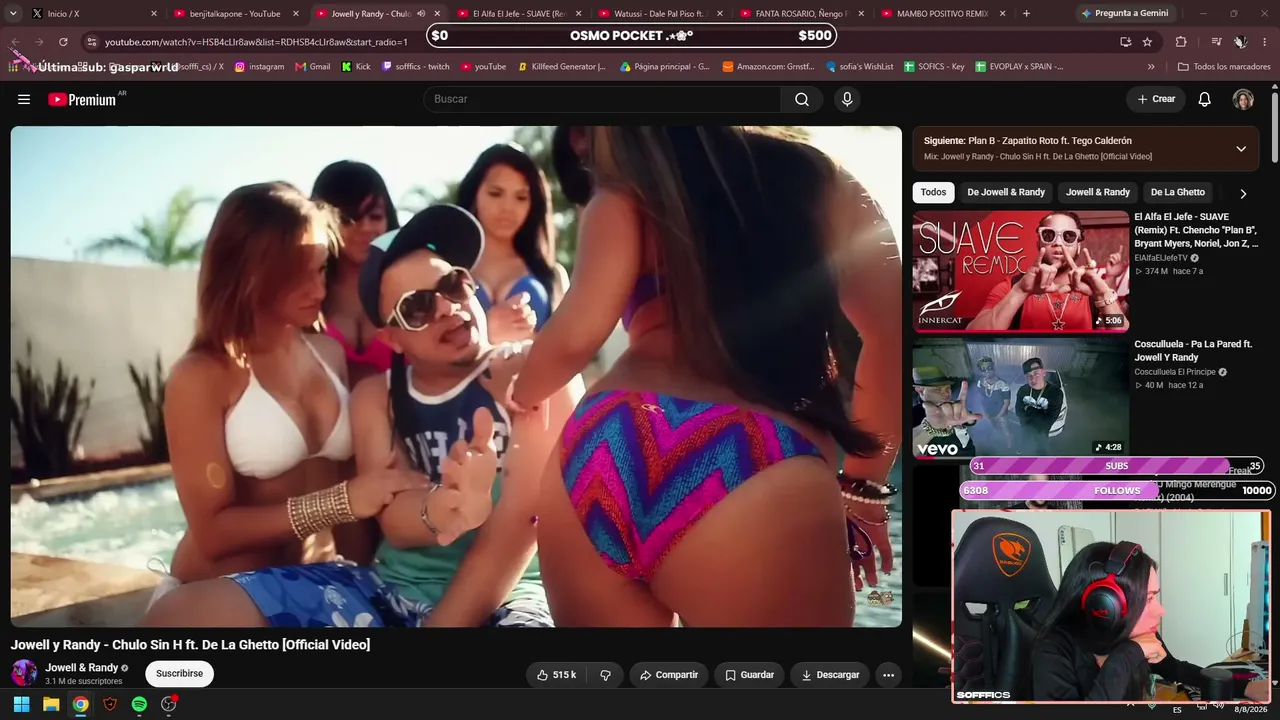
Task: Open the Windows Start menu
Action: [21, 704]
